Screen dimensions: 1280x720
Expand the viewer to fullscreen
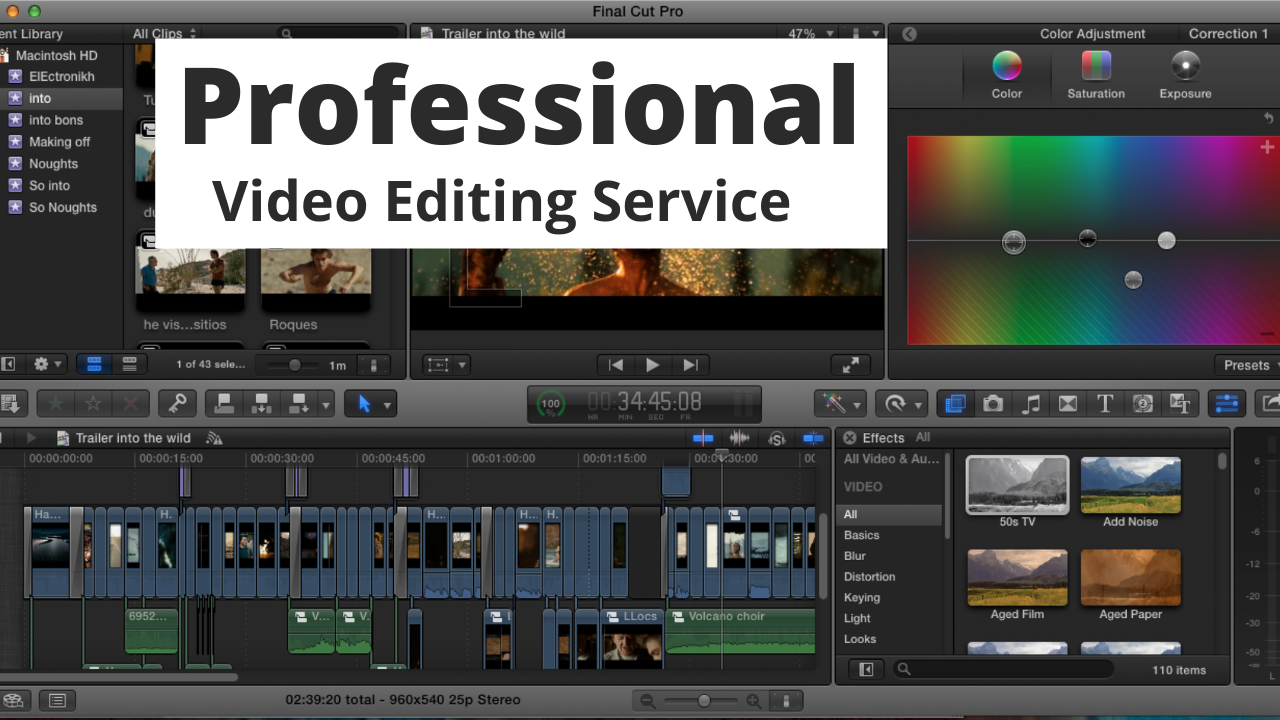(850, 365)
